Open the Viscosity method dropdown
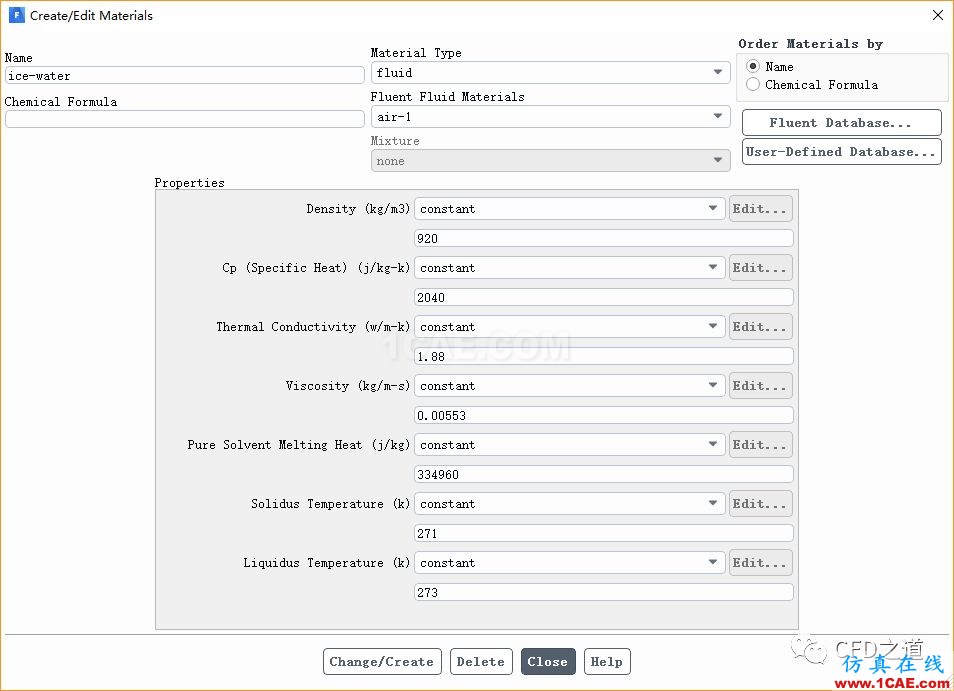 coord(569,386)
